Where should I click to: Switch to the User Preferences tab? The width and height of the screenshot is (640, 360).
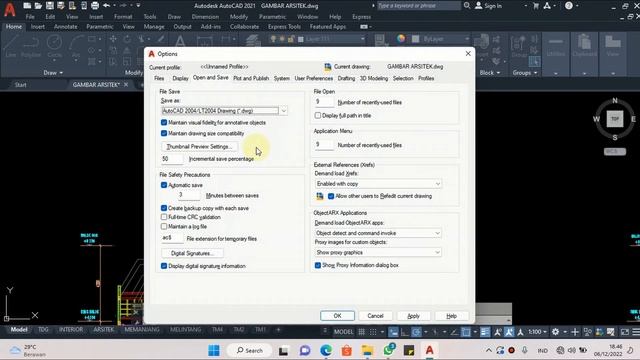pos(313,78)
